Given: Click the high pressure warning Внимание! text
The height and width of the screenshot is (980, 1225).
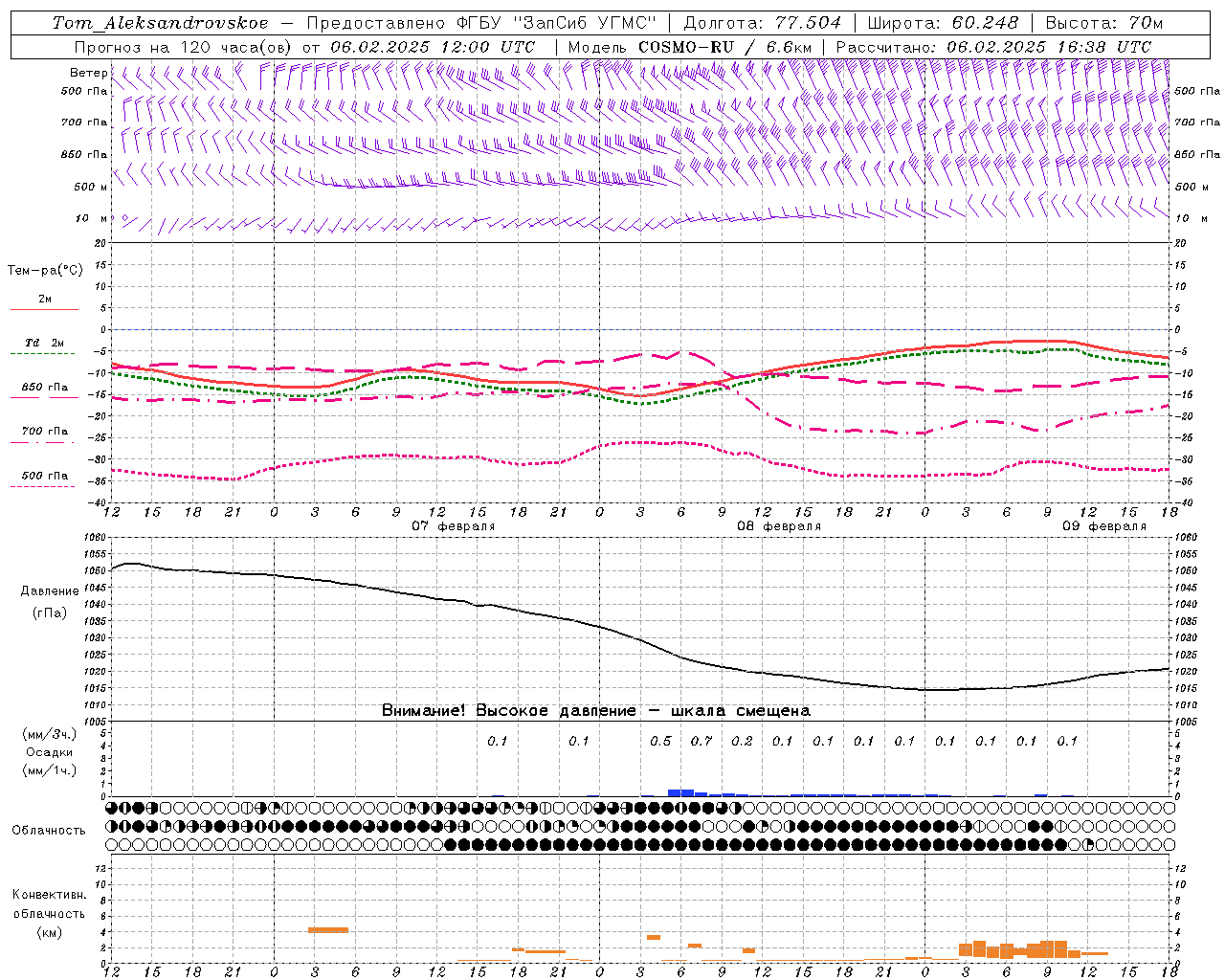Looking at the screenshot, I should [424, 710].
